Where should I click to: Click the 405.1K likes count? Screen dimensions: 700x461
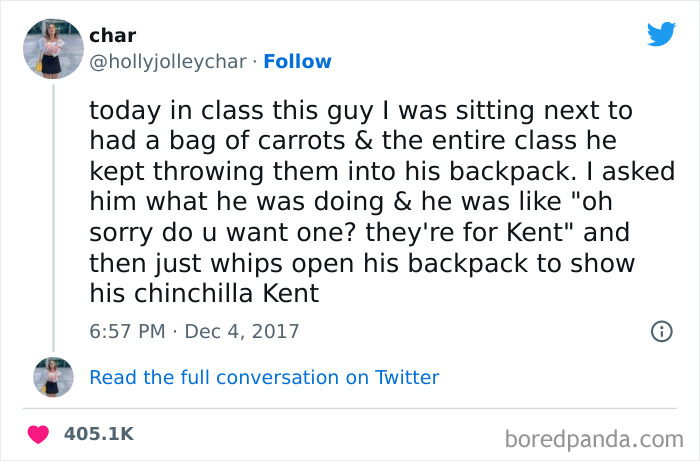pyautogui.click(x=98, y=434)
